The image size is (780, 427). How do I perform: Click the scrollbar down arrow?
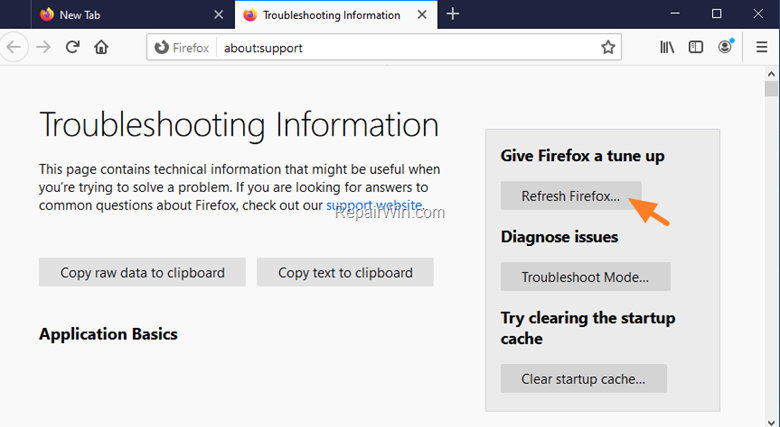pyautogui.click(x=771, y=422)
